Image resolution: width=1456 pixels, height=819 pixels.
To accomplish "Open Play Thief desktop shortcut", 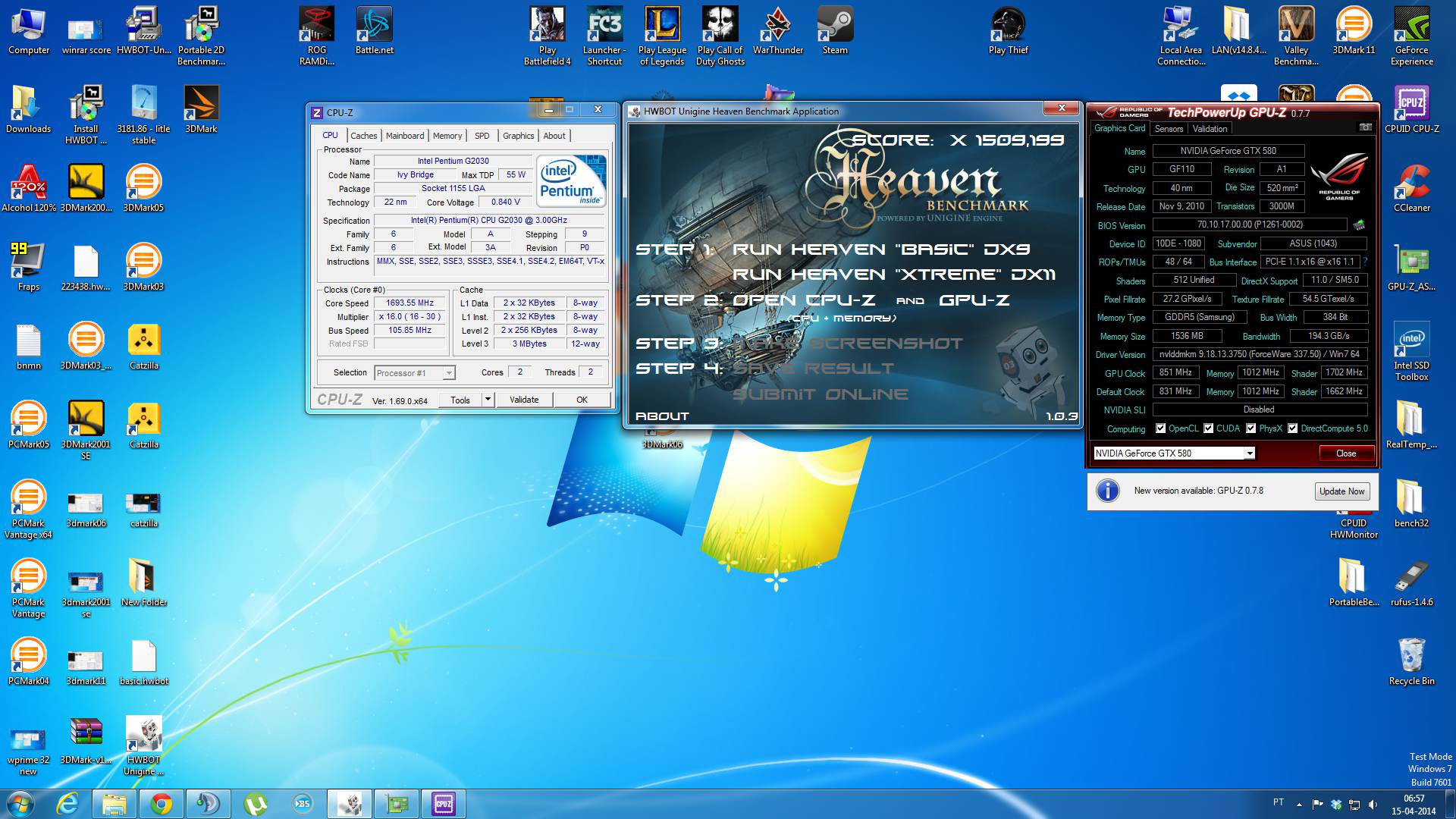I will pyautogui.click(x=1008, y=30).
